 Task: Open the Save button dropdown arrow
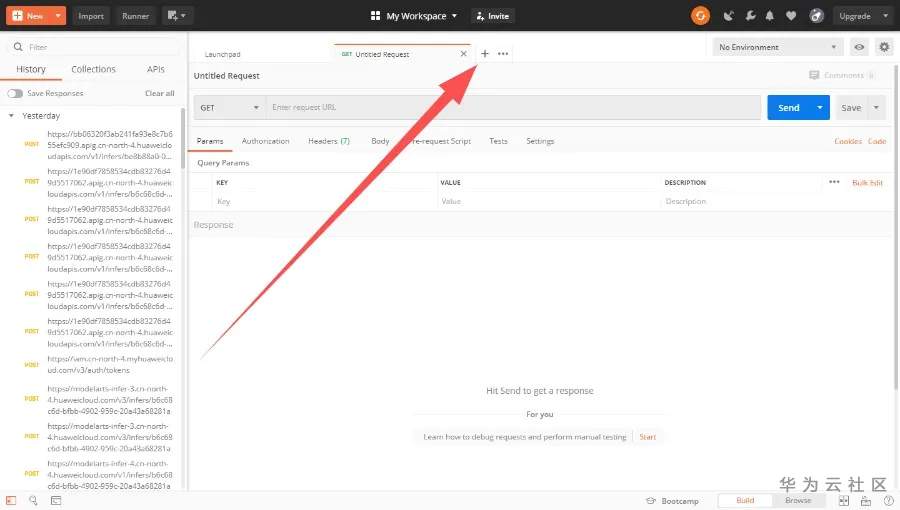point(876,107)
